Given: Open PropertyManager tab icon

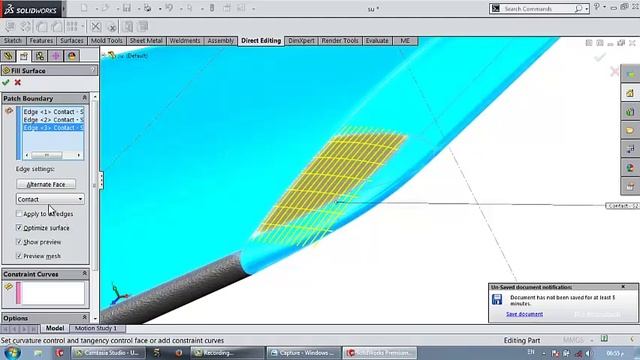Looking at the screenshot, I should pos(24,56).
